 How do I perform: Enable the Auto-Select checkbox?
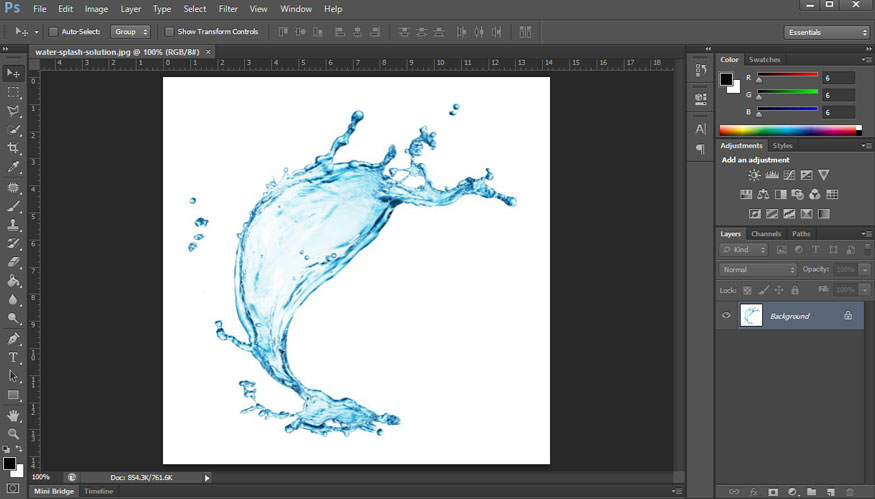click(53, 32)
